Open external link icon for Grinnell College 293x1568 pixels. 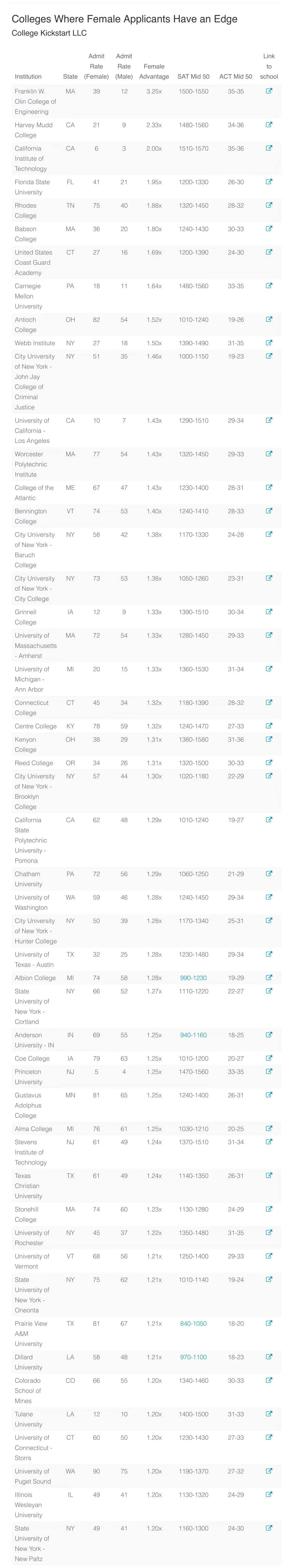coord(269,612)
